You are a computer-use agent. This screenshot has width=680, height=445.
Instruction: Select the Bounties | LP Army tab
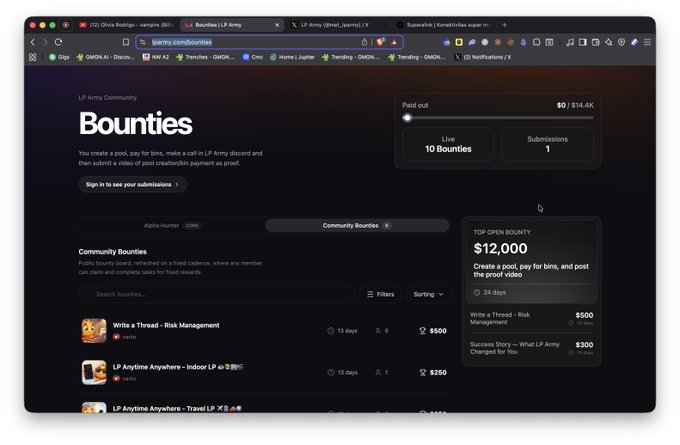[x=232, y=25]
